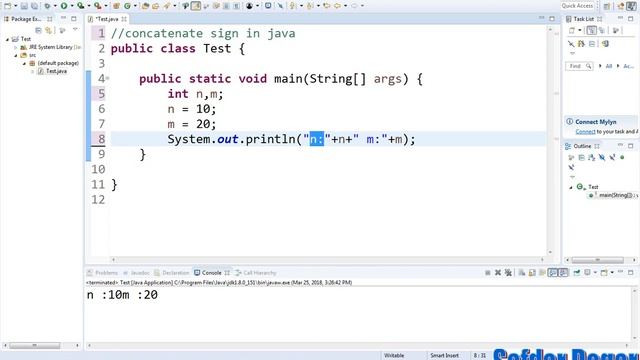This screenshot has width=640, height=360.
Task: Click the Run (green play) toolbar button
Action: (64, 6)
